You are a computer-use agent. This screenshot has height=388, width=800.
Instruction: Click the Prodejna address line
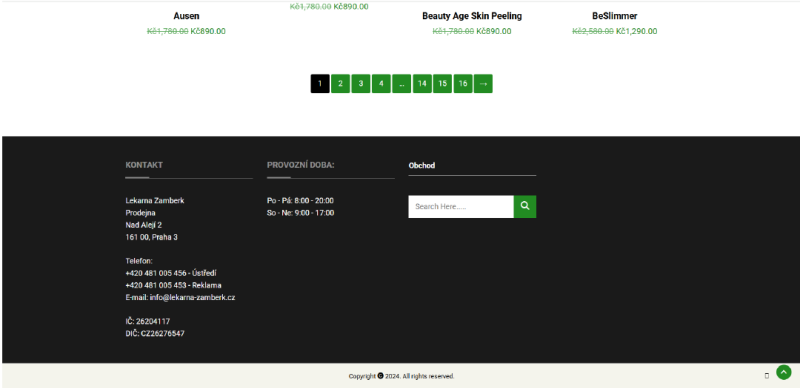tap(140, 212)
